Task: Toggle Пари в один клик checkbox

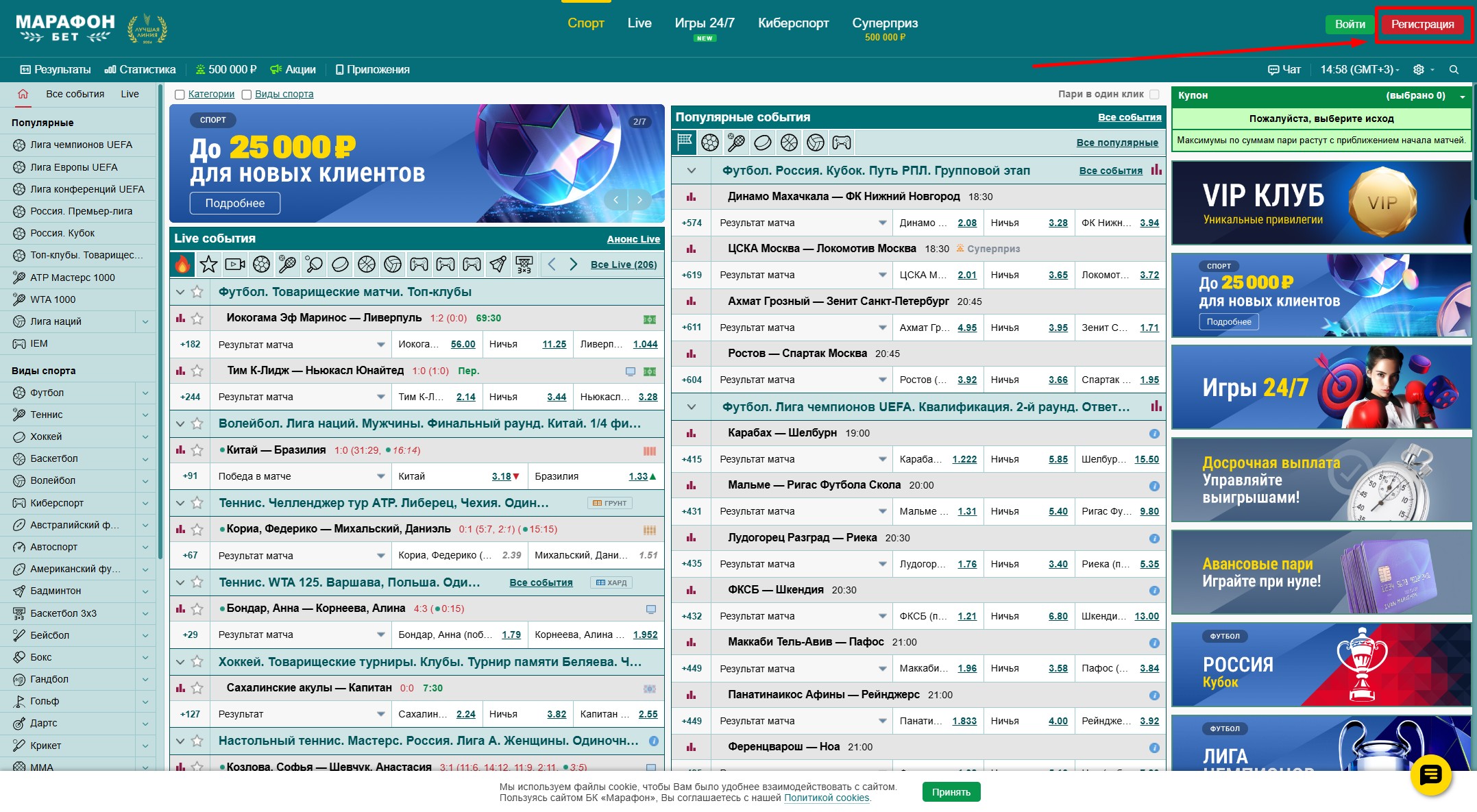Action: tap(1154, 94)
